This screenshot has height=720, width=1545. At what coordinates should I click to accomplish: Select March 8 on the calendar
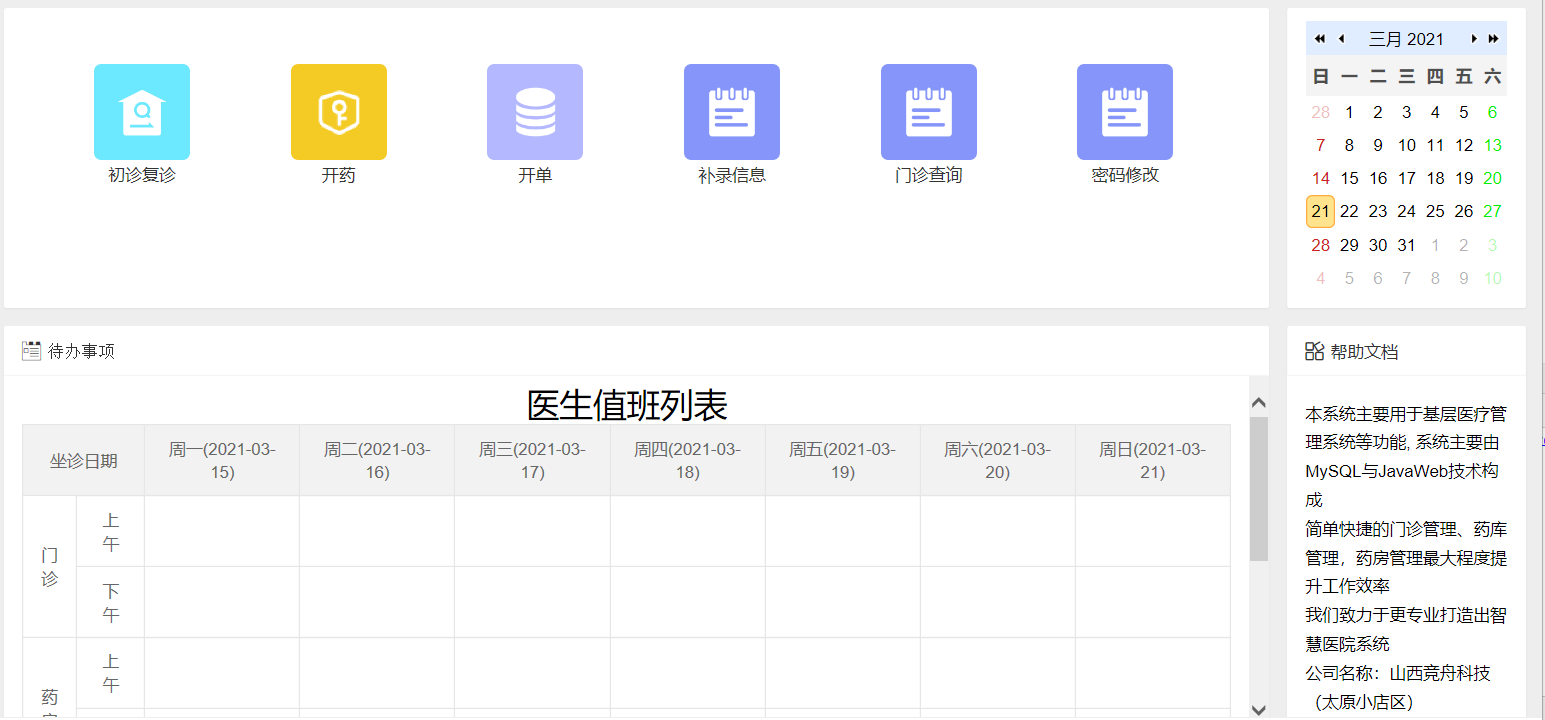(1349, 146)
